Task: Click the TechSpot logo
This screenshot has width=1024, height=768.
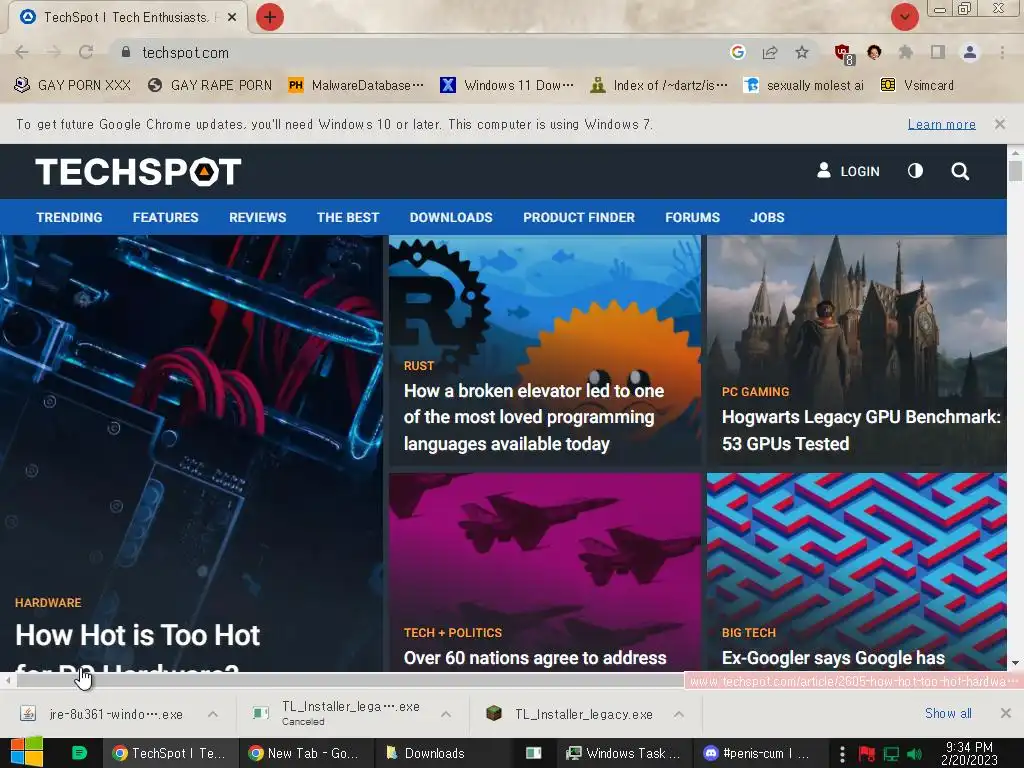Action: coord(138,172)
